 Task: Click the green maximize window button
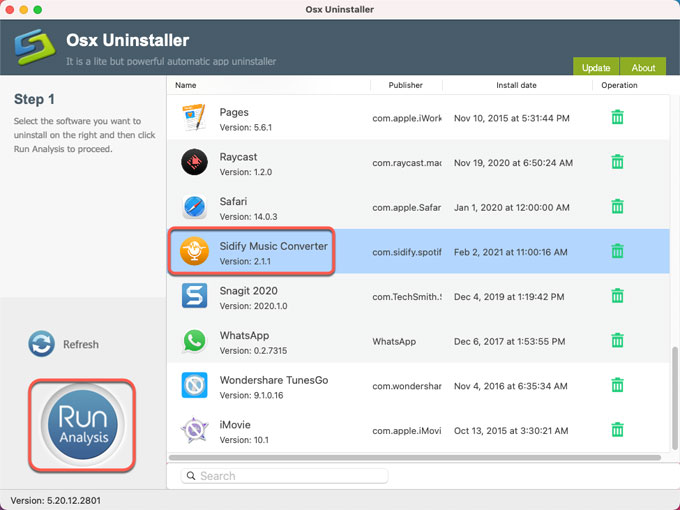(38, 10)
